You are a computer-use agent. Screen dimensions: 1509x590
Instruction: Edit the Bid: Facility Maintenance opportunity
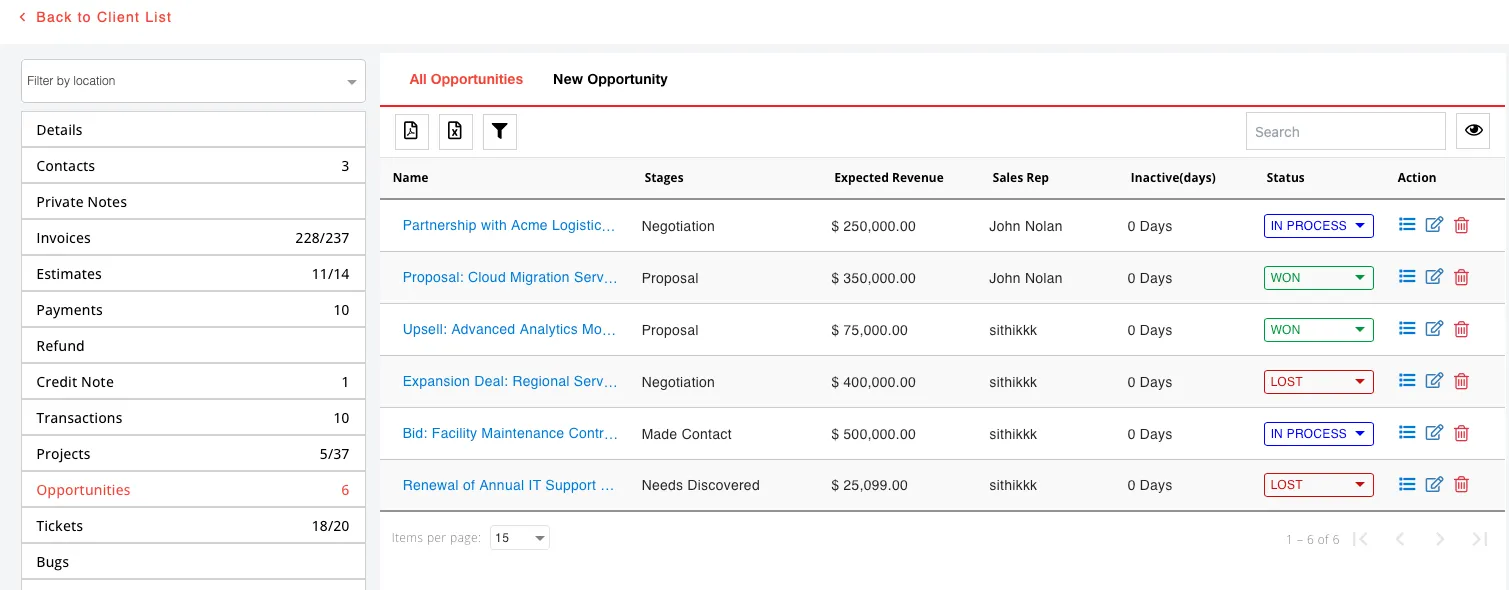pyautogui.click(x=1434, y=433)
